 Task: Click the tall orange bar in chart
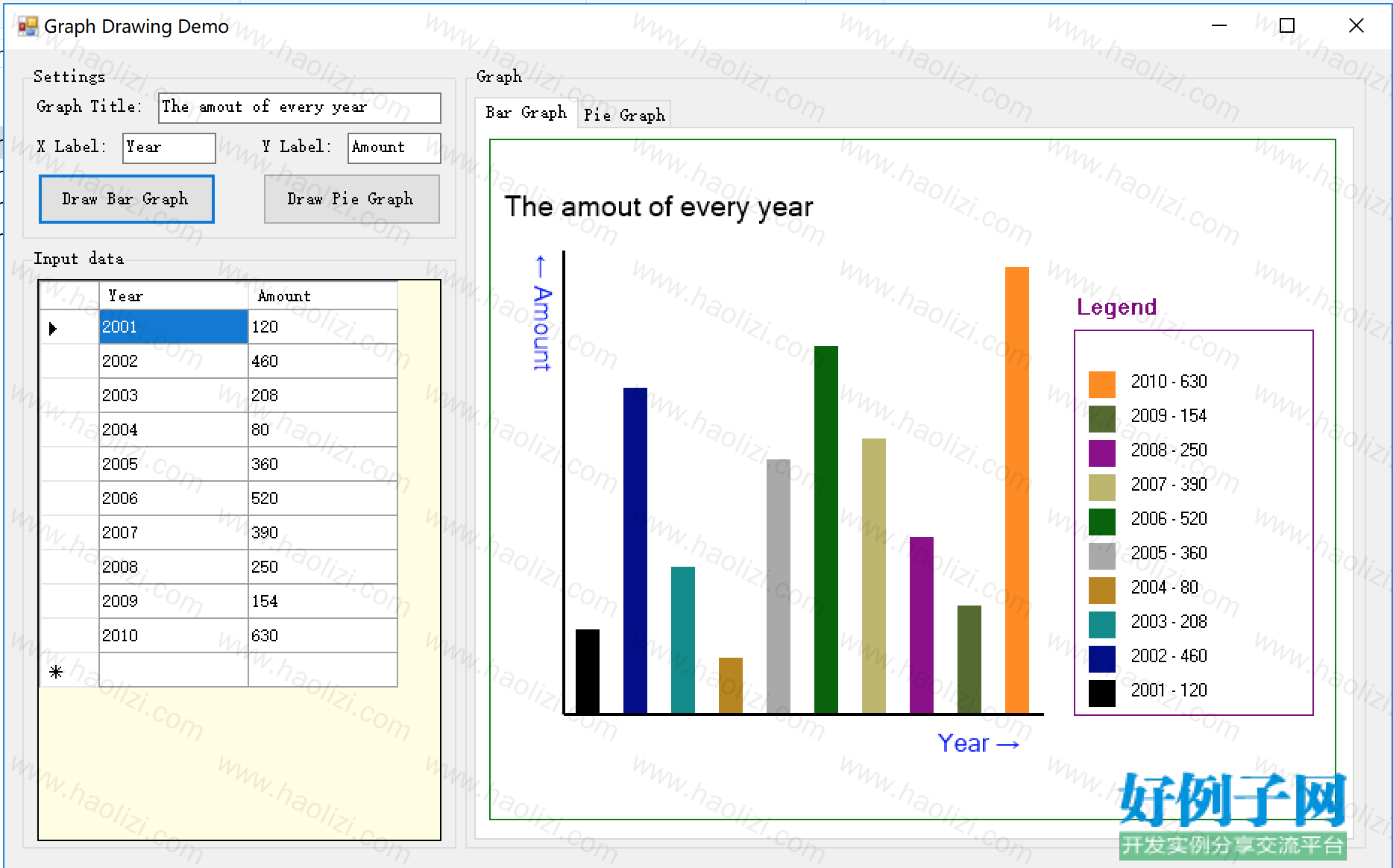click(x=1017, y=490)
